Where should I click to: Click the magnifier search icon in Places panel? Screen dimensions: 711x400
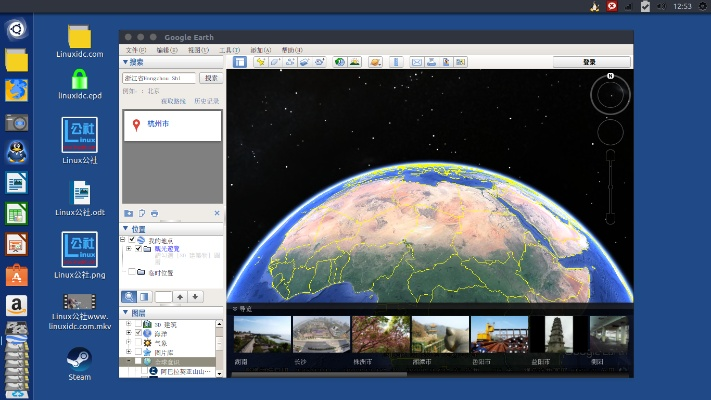tap(129, 297)
